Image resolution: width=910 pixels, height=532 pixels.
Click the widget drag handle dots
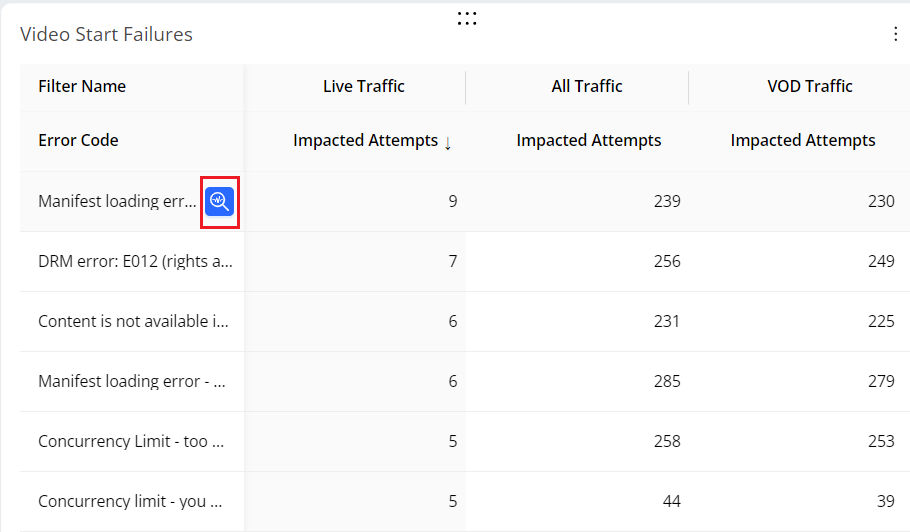[x=466, y=18]
